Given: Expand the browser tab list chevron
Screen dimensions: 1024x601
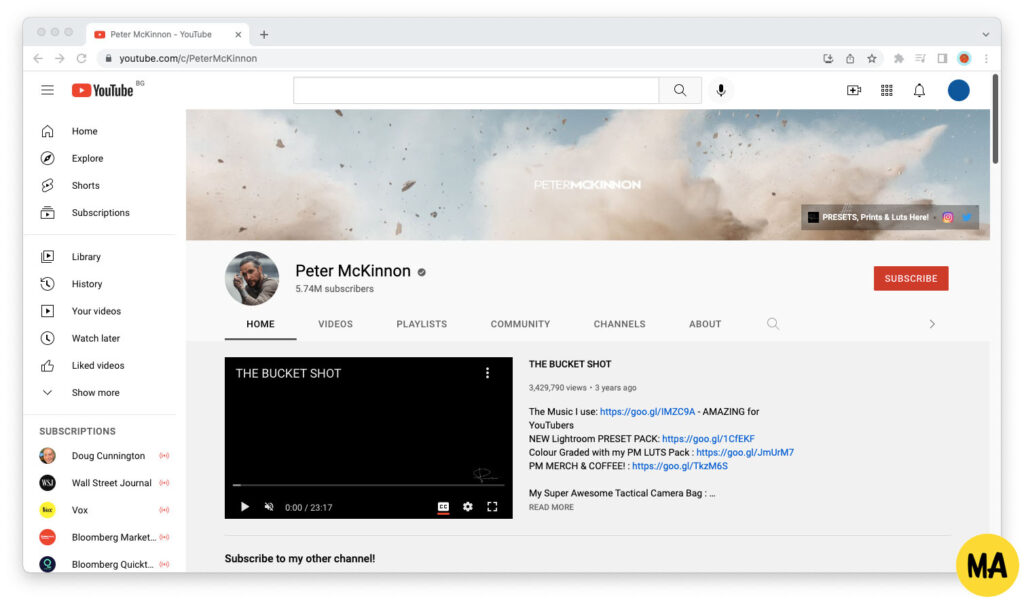Looking at the screenshot, I should (985, 35).
